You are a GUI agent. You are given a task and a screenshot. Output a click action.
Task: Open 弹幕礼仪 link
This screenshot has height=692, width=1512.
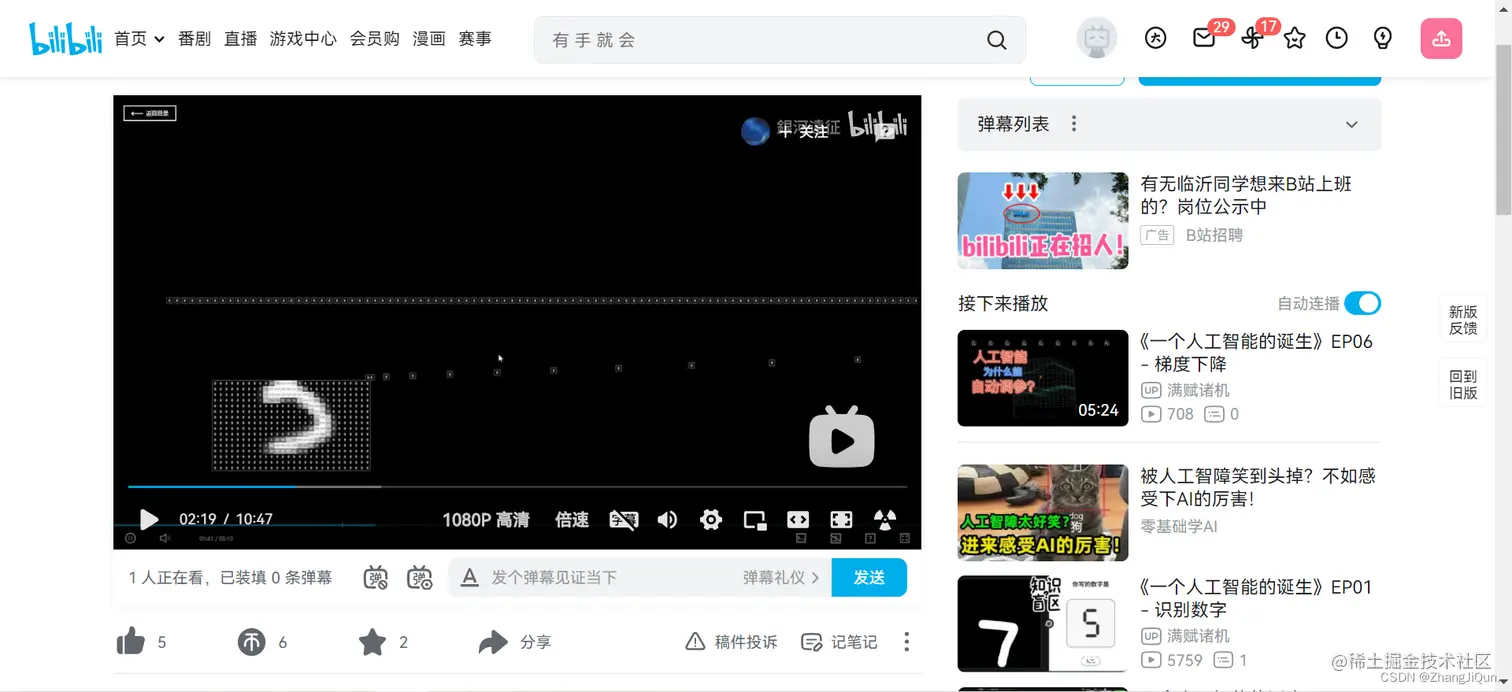[781, 577]
